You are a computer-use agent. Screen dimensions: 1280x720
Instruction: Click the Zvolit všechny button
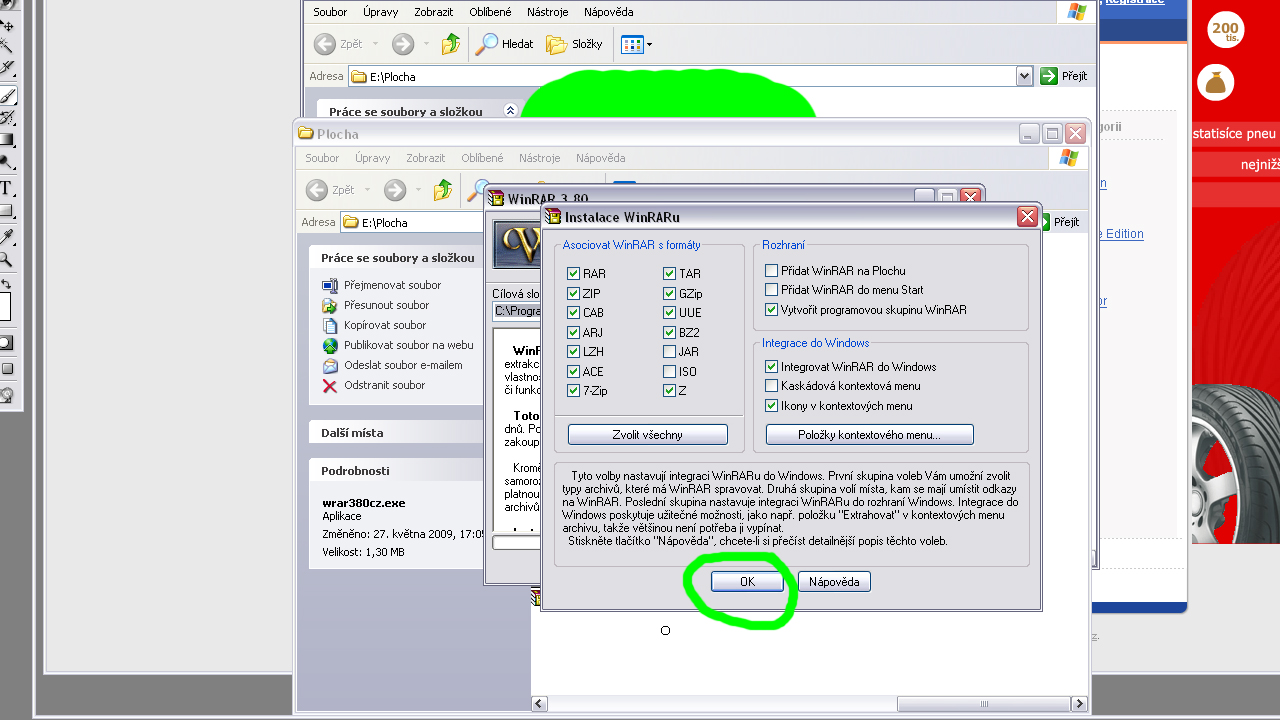tap(647, 435)
